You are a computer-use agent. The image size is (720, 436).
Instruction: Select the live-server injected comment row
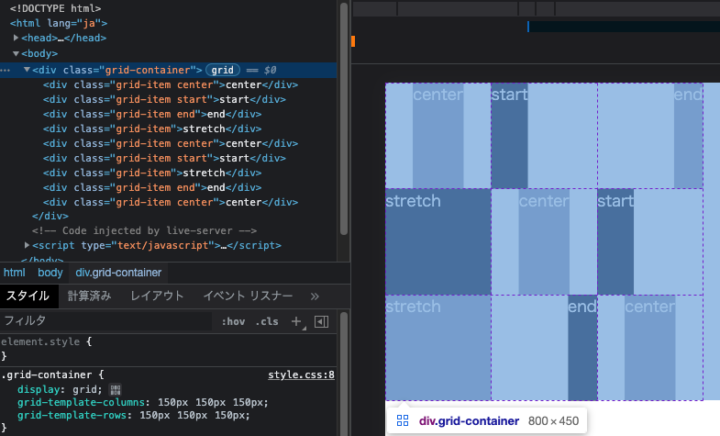[144, 230]
